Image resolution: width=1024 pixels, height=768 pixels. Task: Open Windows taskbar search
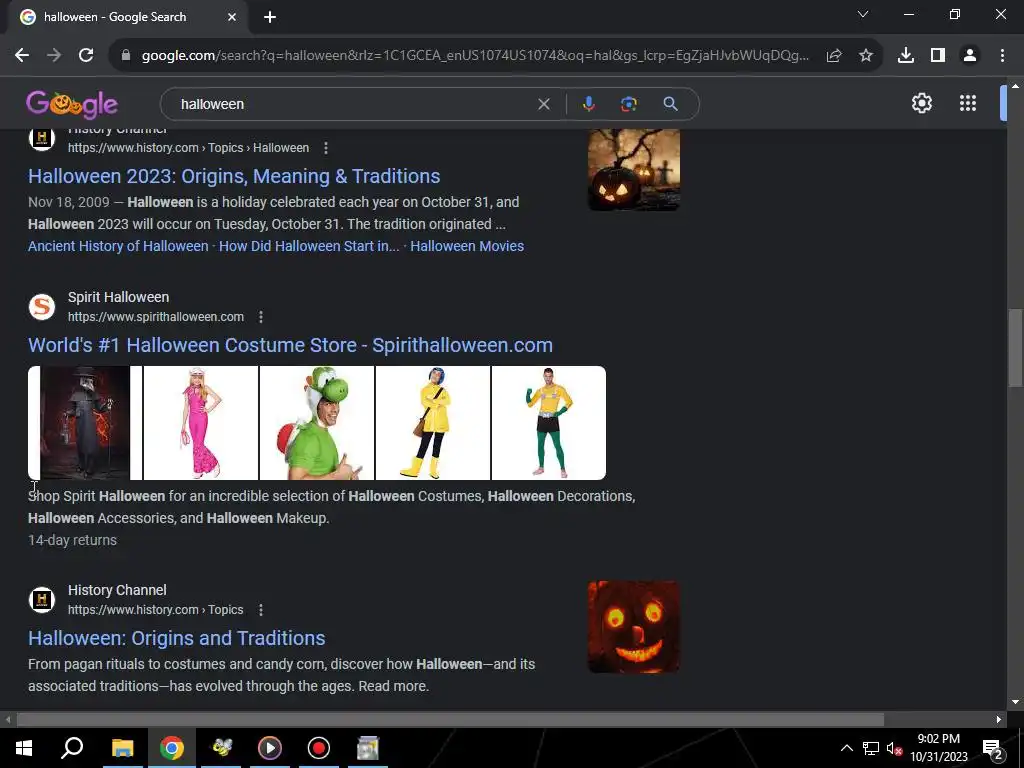tap(72, 748)
